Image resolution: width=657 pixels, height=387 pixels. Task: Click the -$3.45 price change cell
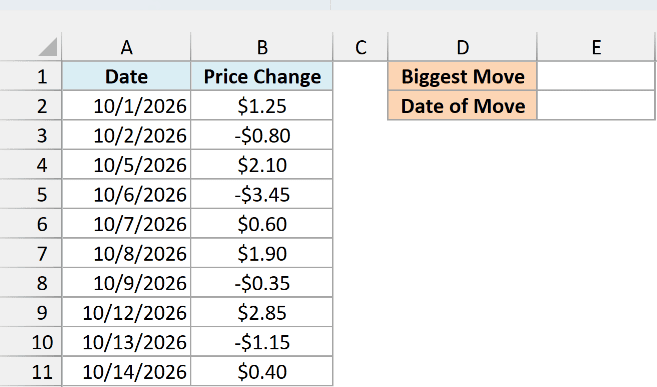click(x=262, y=194)
